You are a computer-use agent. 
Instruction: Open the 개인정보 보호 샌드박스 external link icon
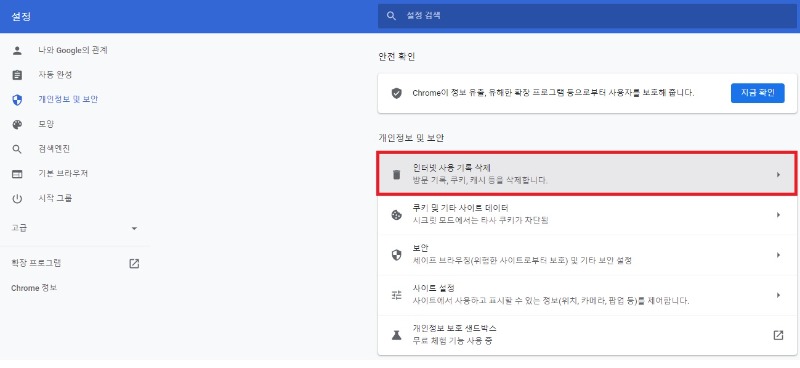778,335
